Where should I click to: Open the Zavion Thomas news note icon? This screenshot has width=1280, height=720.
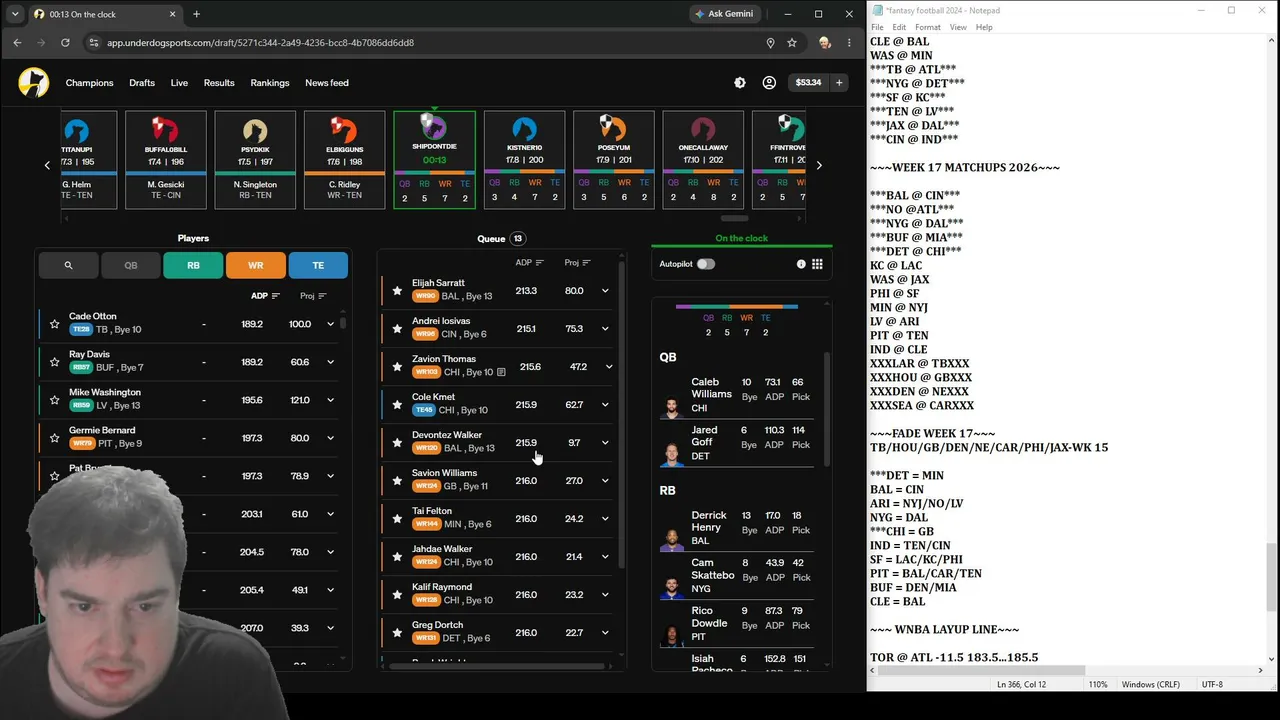pyautogui.click(x=501, y=372)
